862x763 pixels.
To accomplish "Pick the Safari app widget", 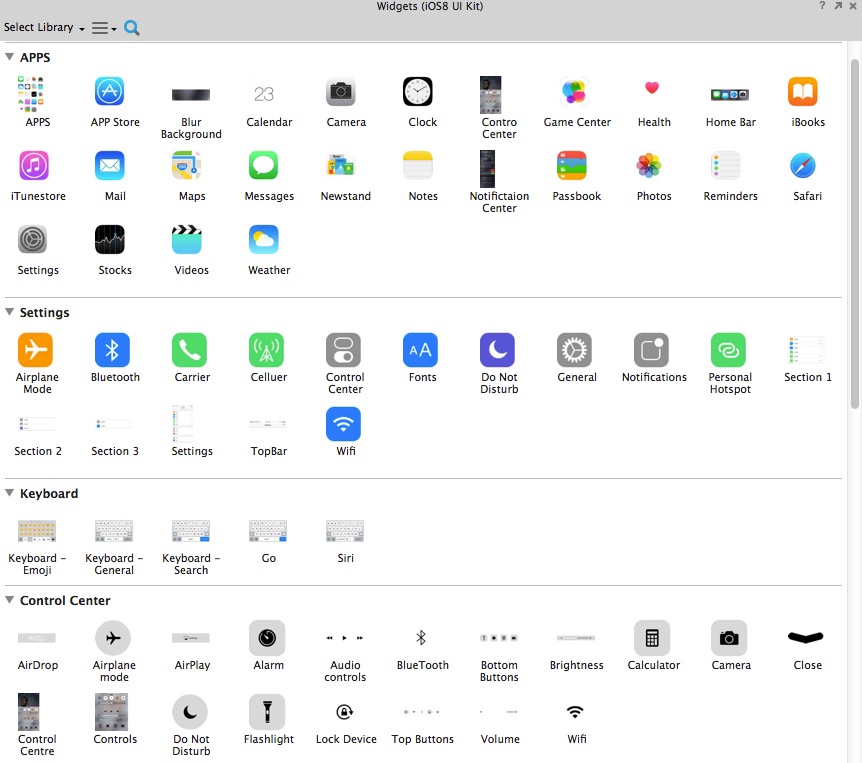I will pos(803,165).
